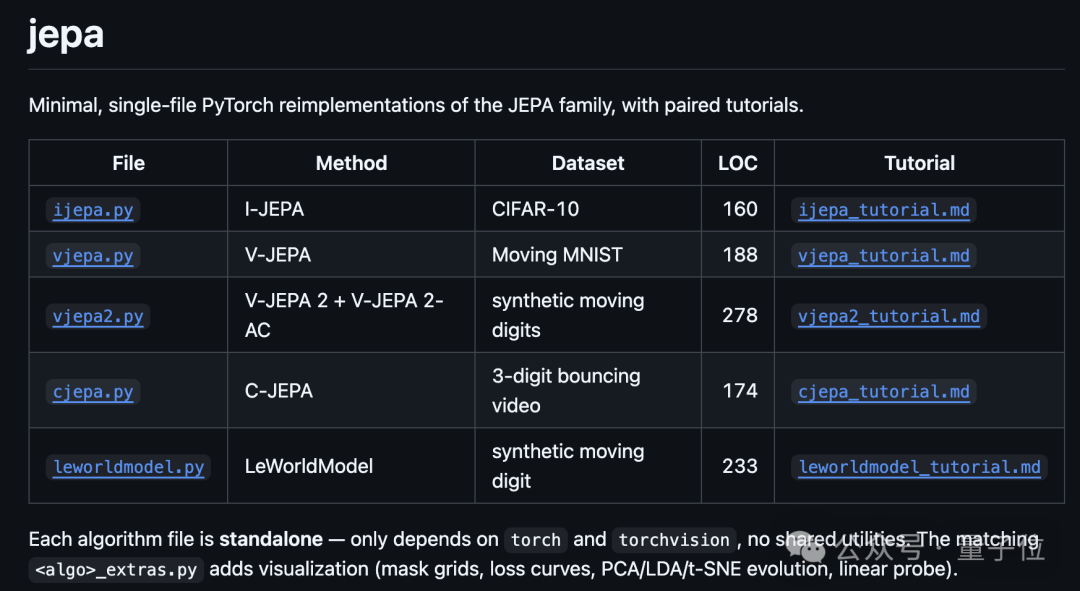Click the LOC column header
The height and width of the screenshot is (591, 1080).
(738, 163)
